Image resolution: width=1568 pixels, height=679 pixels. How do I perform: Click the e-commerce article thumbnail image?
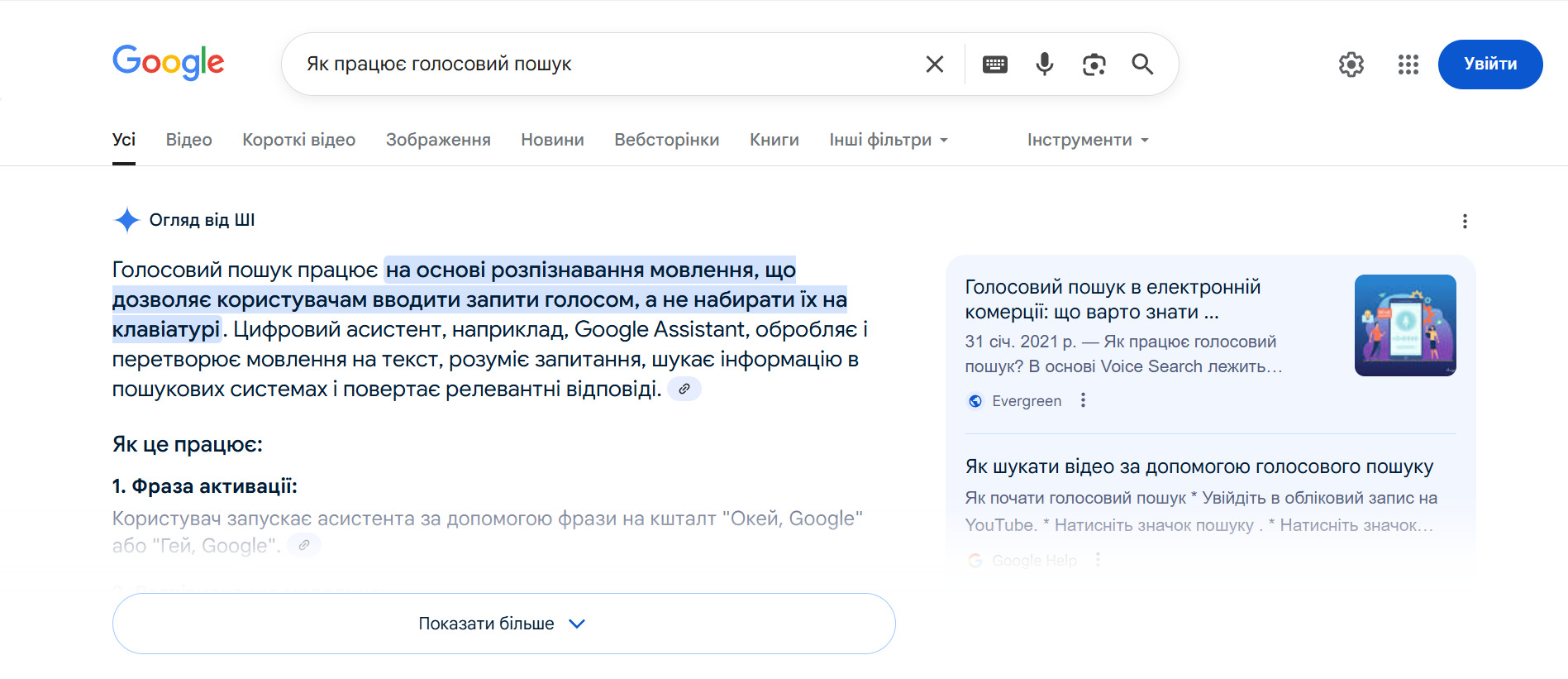1405,325
